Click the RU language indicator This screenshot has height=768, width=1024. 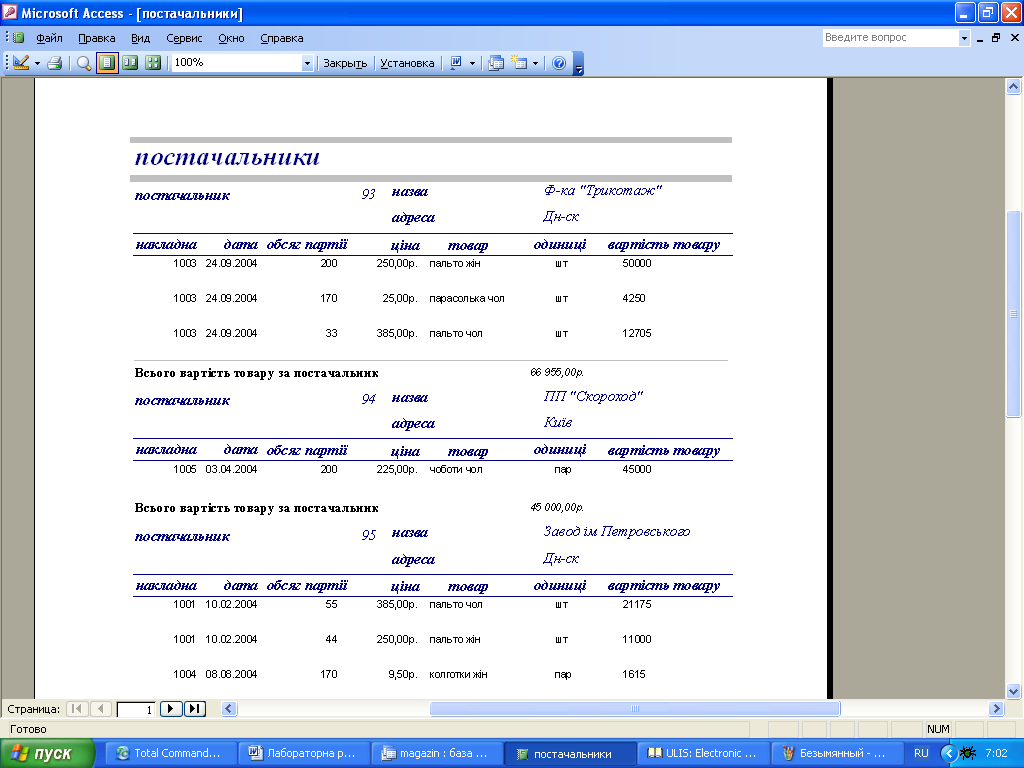pyautogui.click(x=921, y=753)
